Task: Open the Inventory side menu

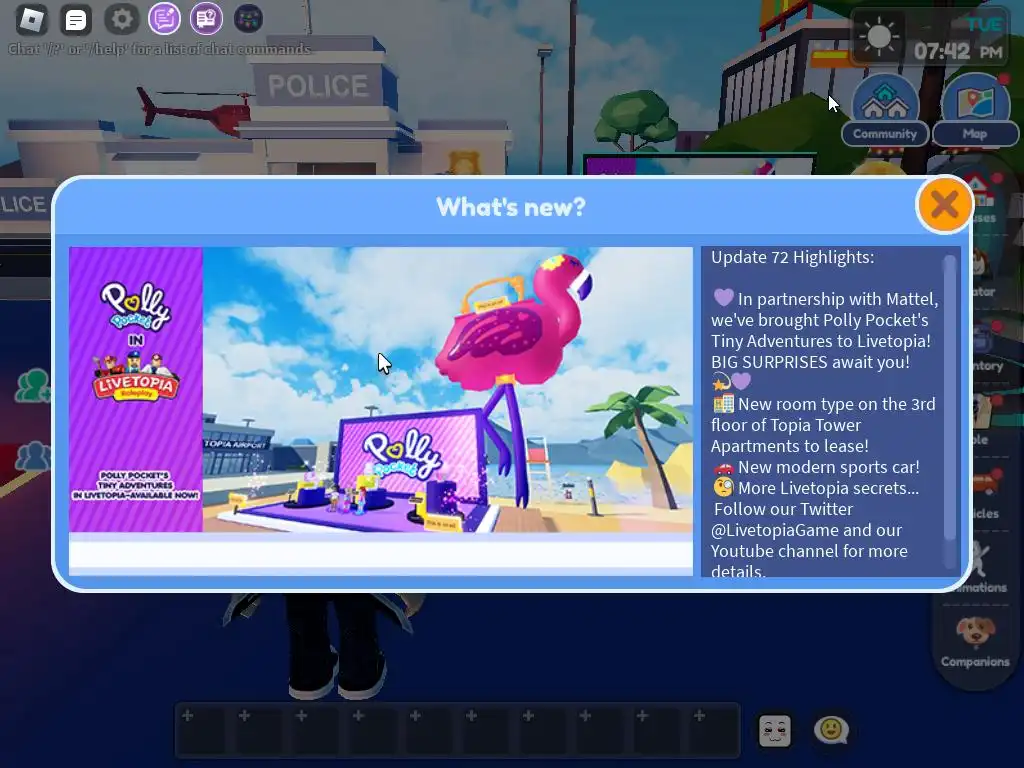Action: pos(986,347)
